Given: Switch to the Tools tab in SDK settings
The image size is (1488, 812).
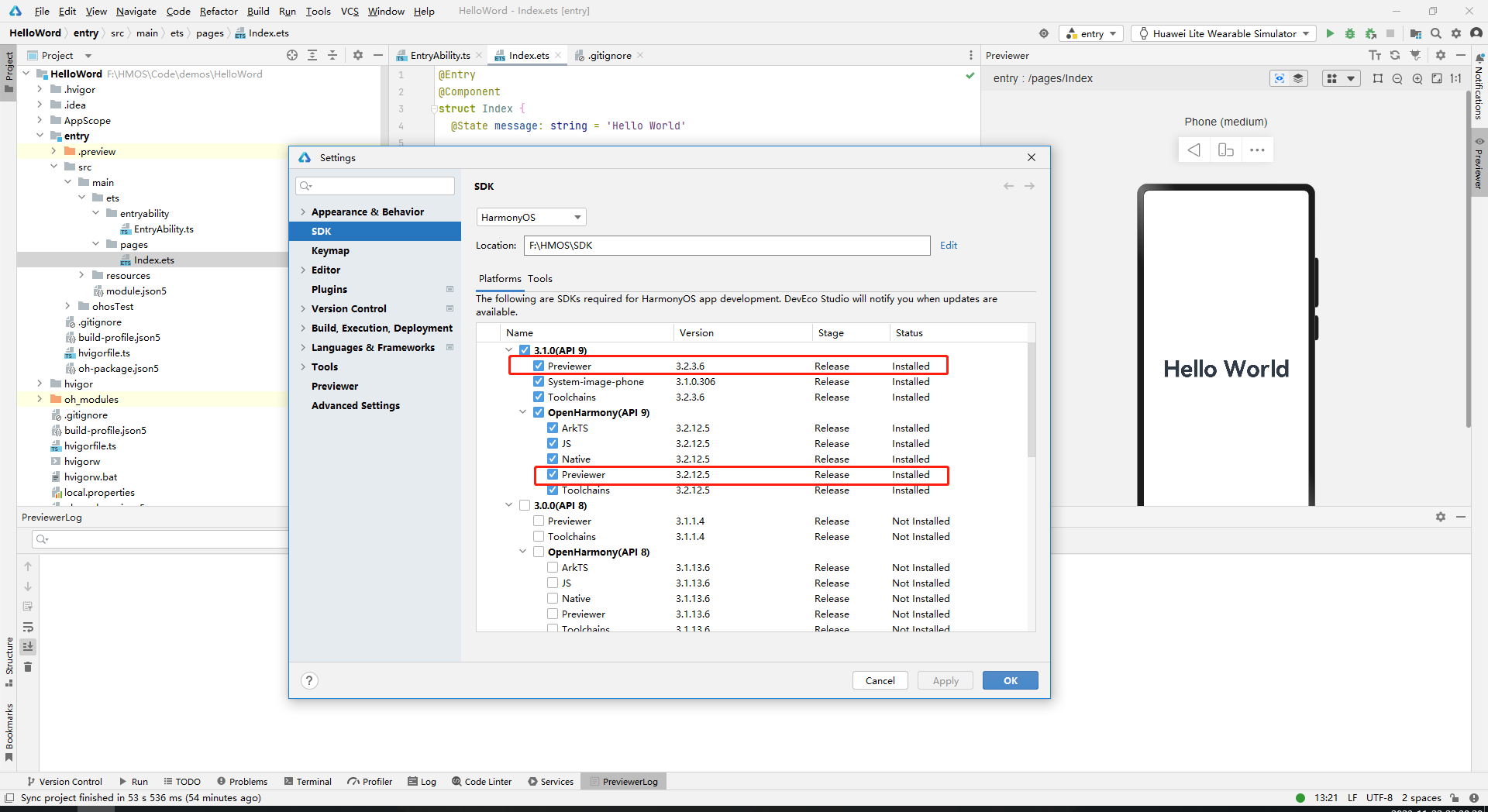Looking at the screenshot, I should [x=540, y=278].
